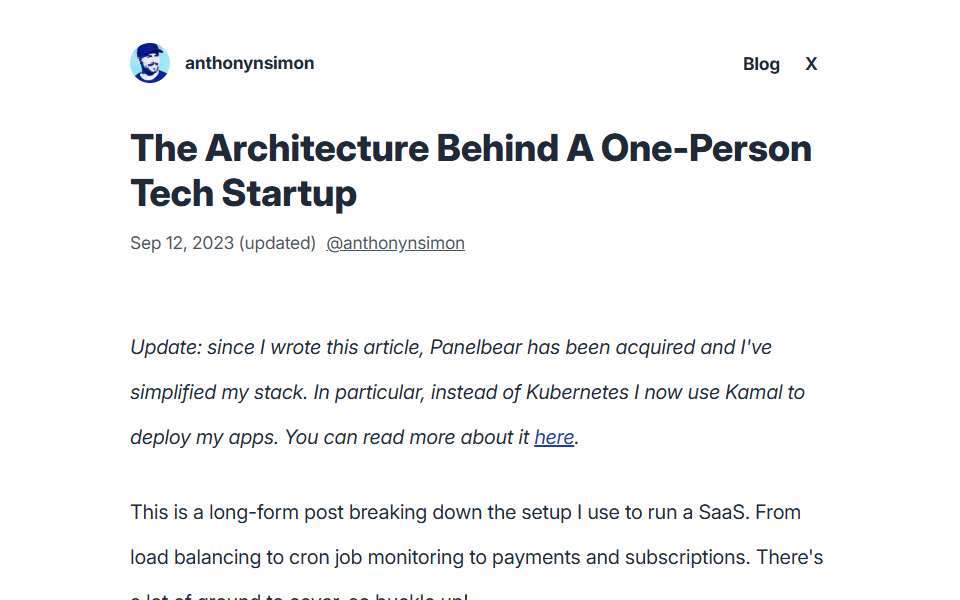Open the Blog navigation link
960x600 pixels.
pyautogui.click(x=761, y=64)
